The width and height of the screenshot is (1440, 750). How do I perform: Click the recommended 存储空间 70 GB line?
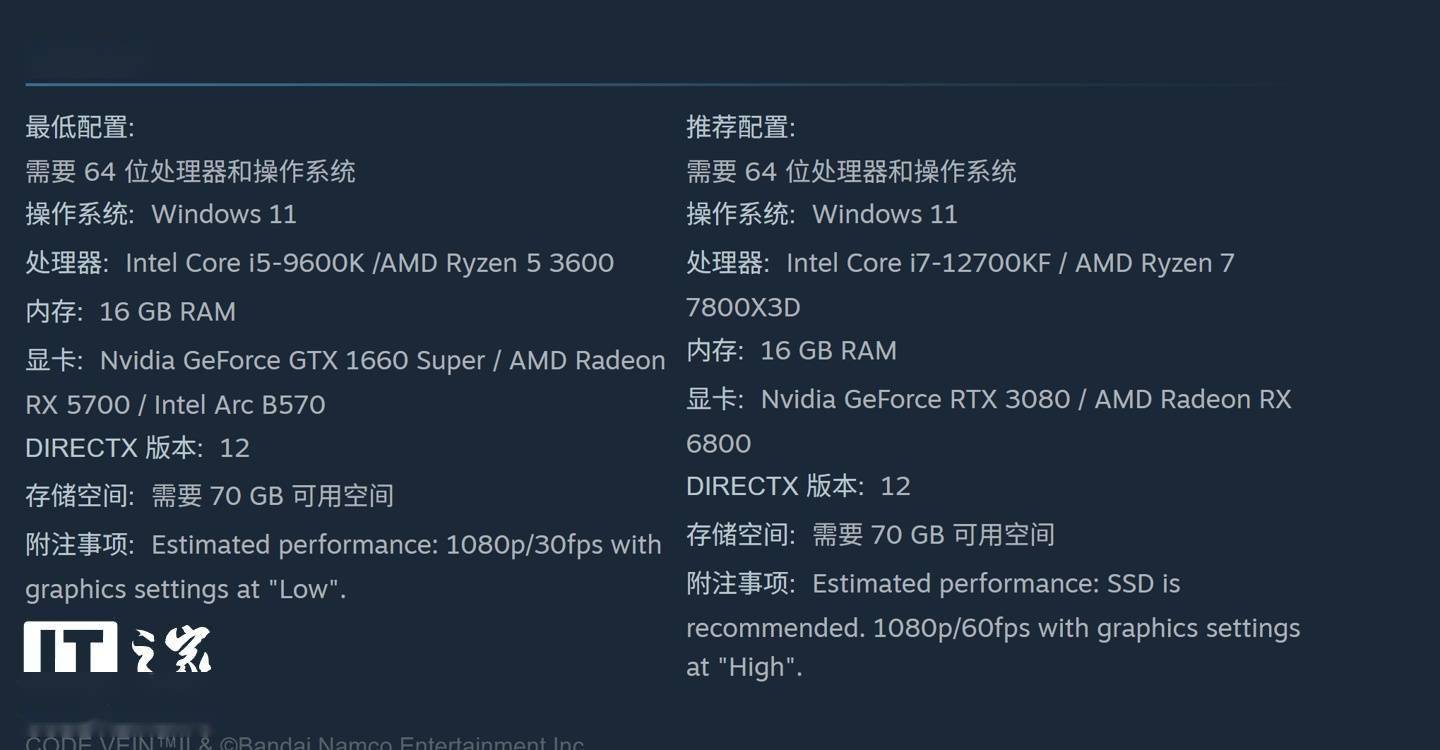point(871,535)
